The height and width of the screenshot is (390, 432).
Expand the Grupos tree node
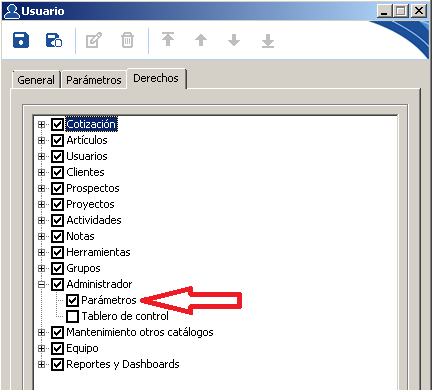click(x=41, y=268)
